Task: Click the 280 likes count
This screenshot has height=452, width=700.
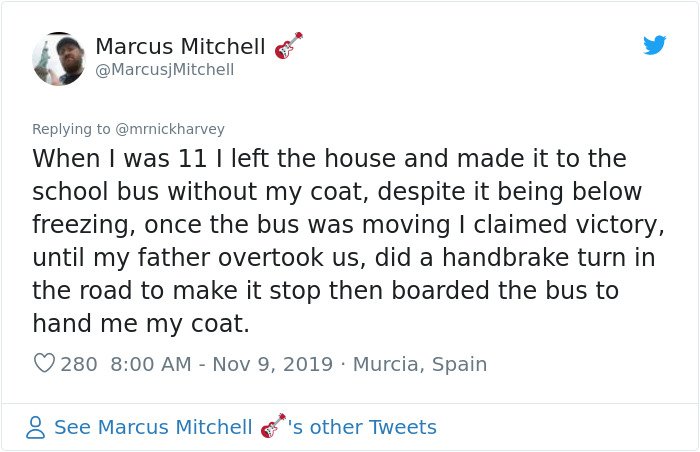Action: point(79,364)
